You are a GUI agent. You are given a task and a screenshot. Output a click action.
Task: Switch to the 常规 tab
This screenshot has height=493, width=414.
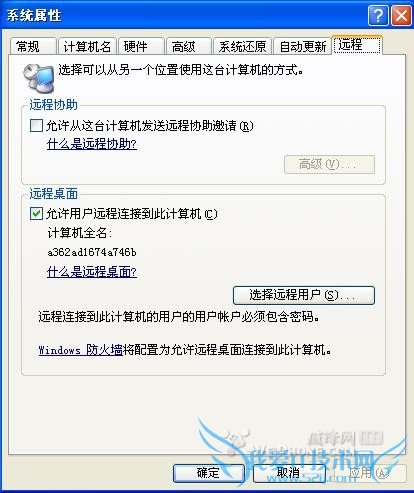point(33,46)
